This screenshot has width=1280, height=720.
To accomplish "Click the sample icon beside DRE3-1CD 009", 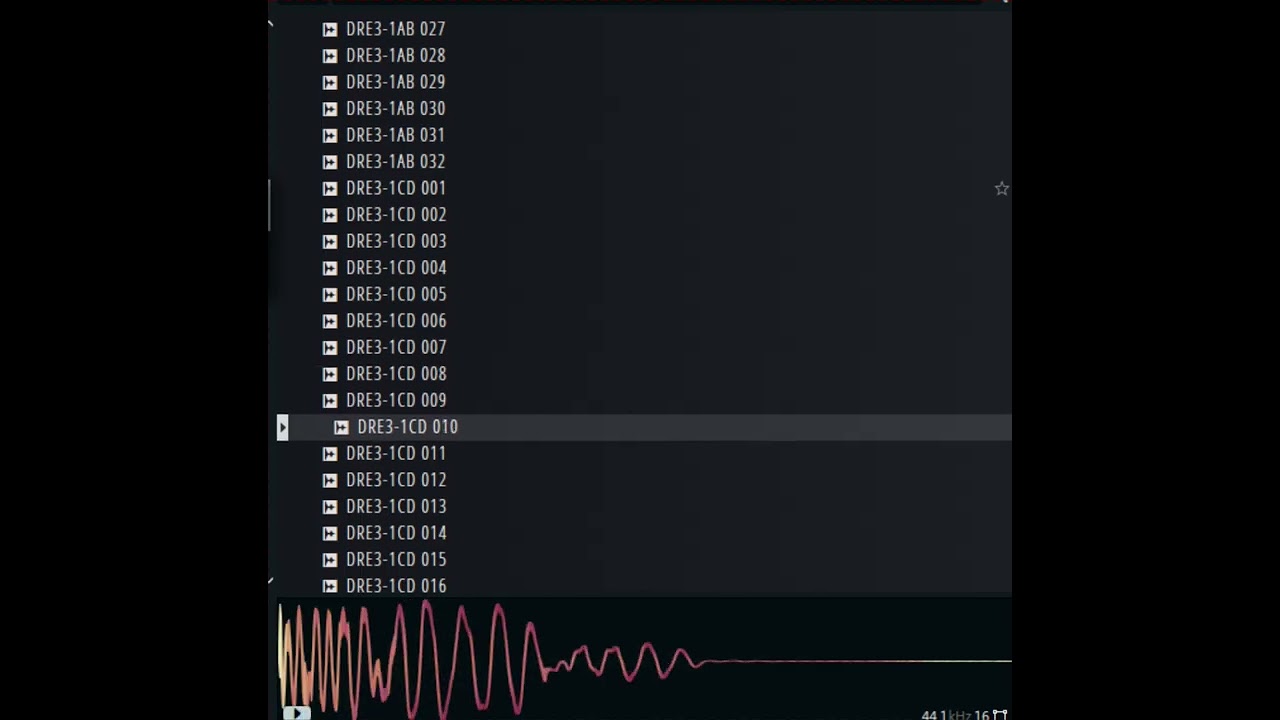I will click(x=330, y=401).
